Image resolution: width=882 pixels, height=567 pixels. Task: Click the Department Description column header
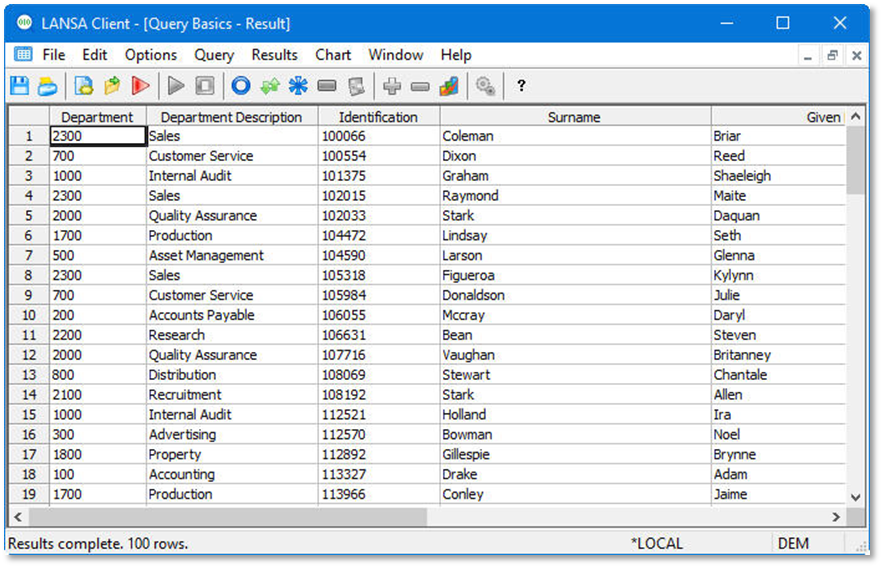[231, 117]
